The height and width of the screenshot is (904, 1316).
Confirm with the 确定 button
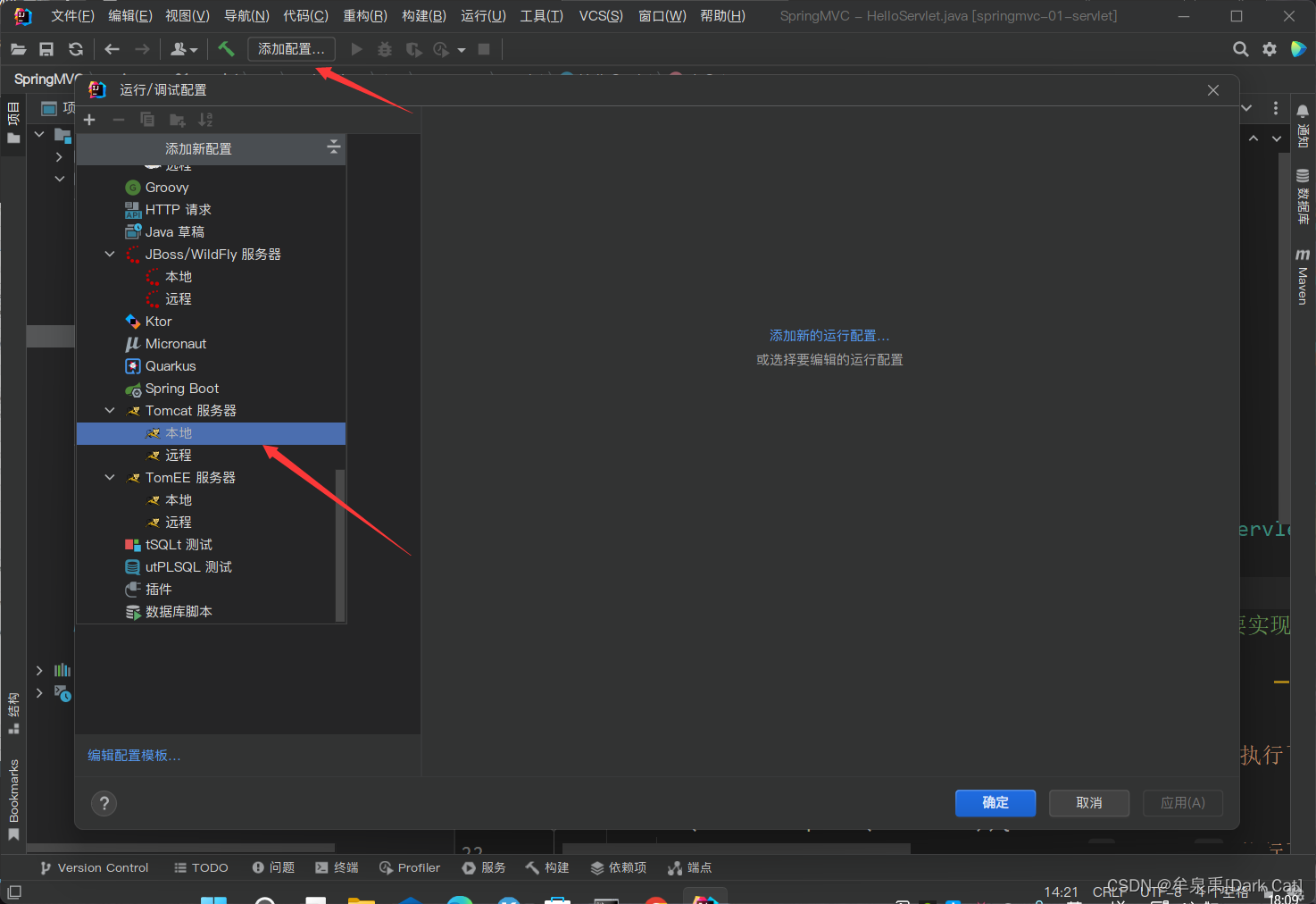click(995, 803)
